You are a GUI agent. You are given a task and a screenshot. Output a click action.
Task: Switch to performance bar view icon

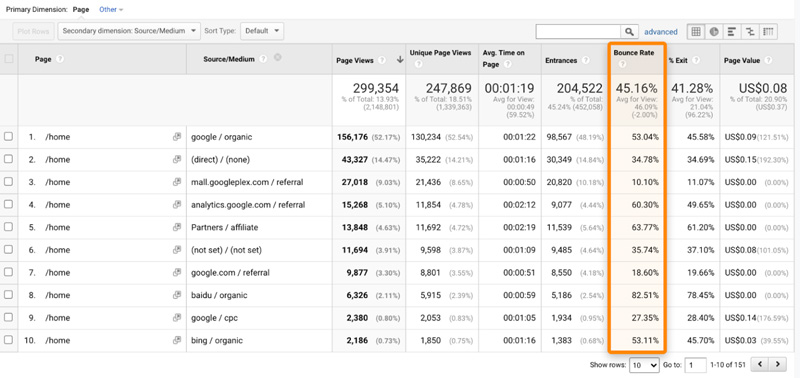(731, 32)
